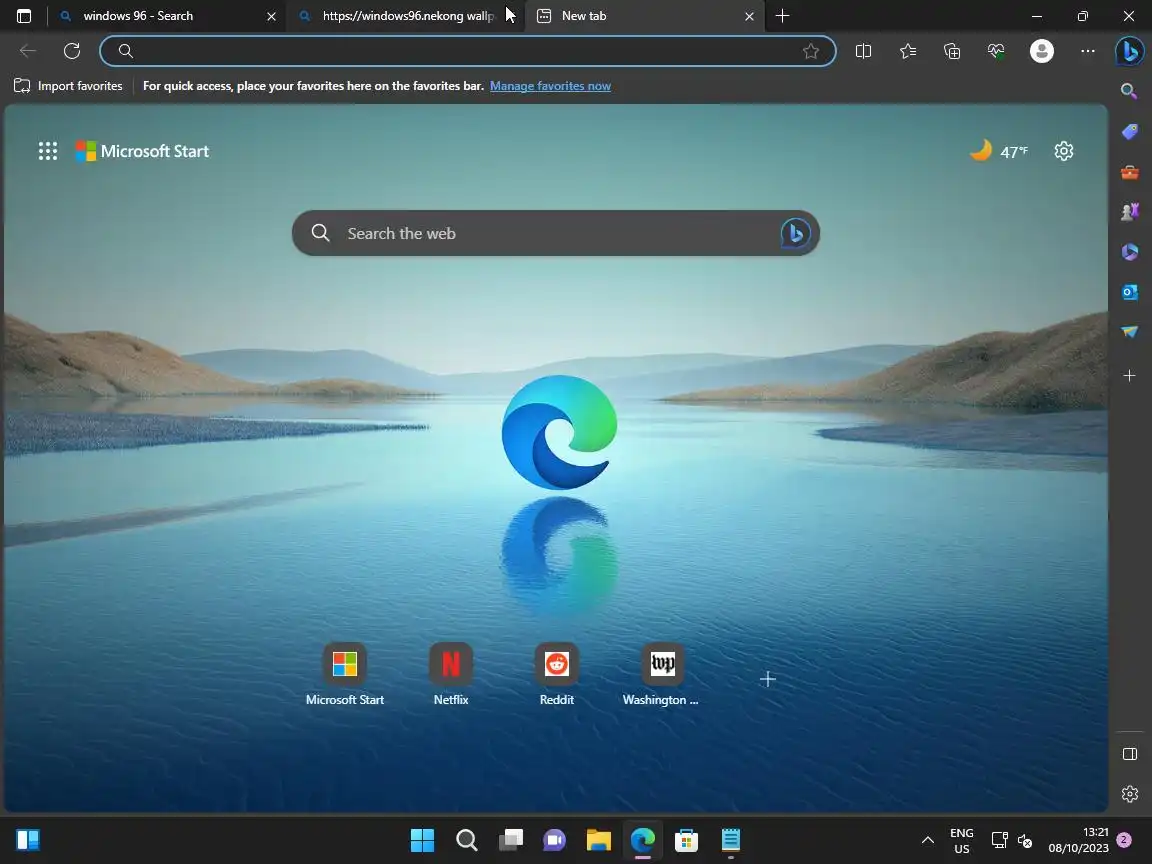Open Bing Chat sidebar button

(x=1129, y=51)
